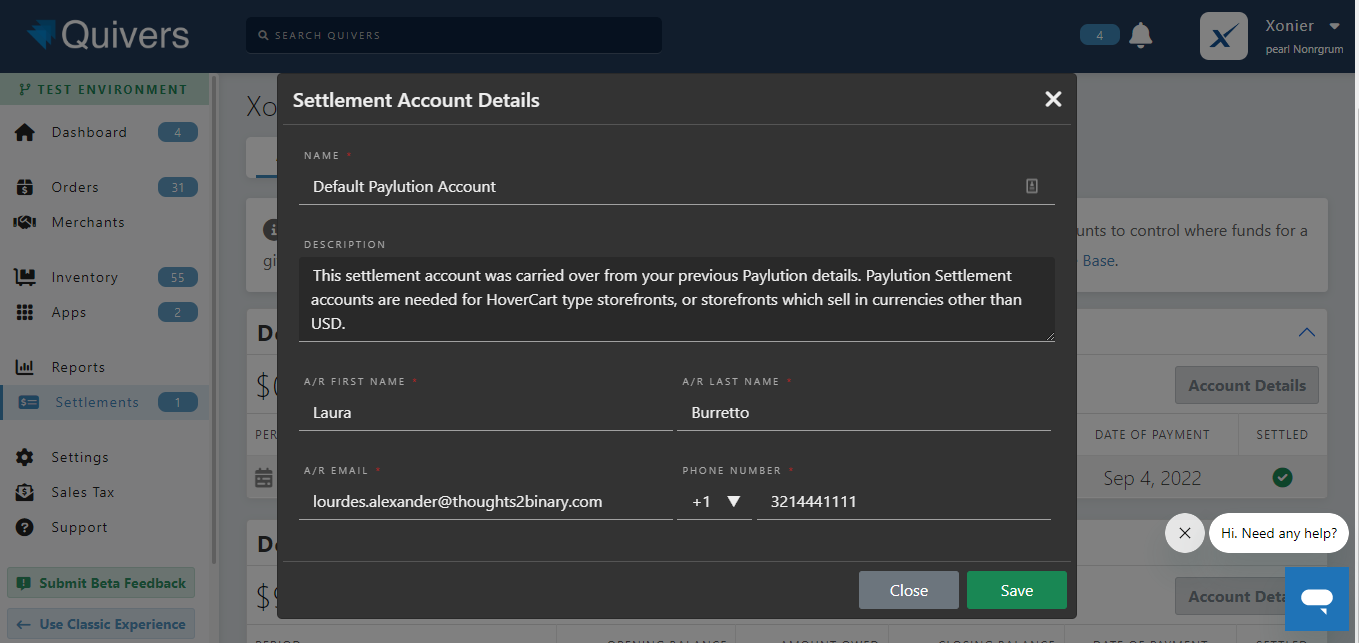Click the sidebar vertical scrollbar
The image size is (1359, 643).
(213, 320)
